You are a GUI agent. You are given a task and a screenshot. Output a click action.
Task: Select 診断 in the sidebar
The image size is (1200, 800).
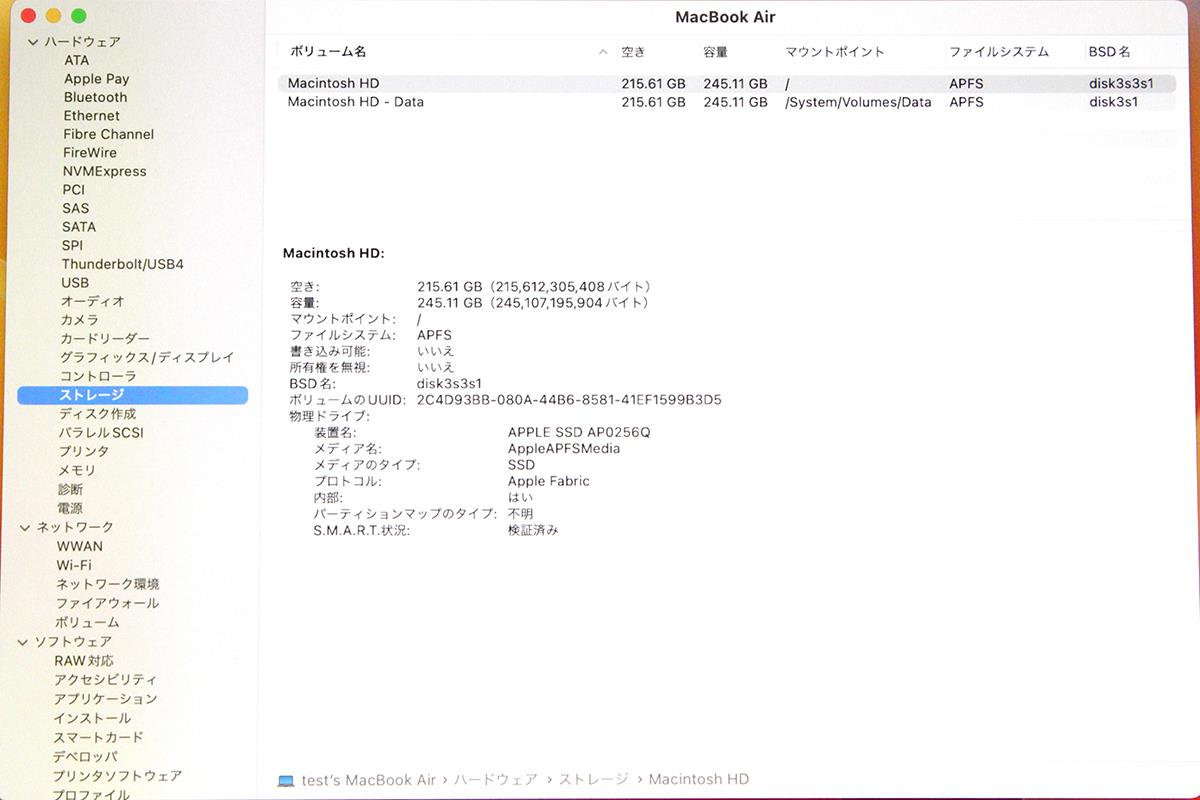point(71,490)
